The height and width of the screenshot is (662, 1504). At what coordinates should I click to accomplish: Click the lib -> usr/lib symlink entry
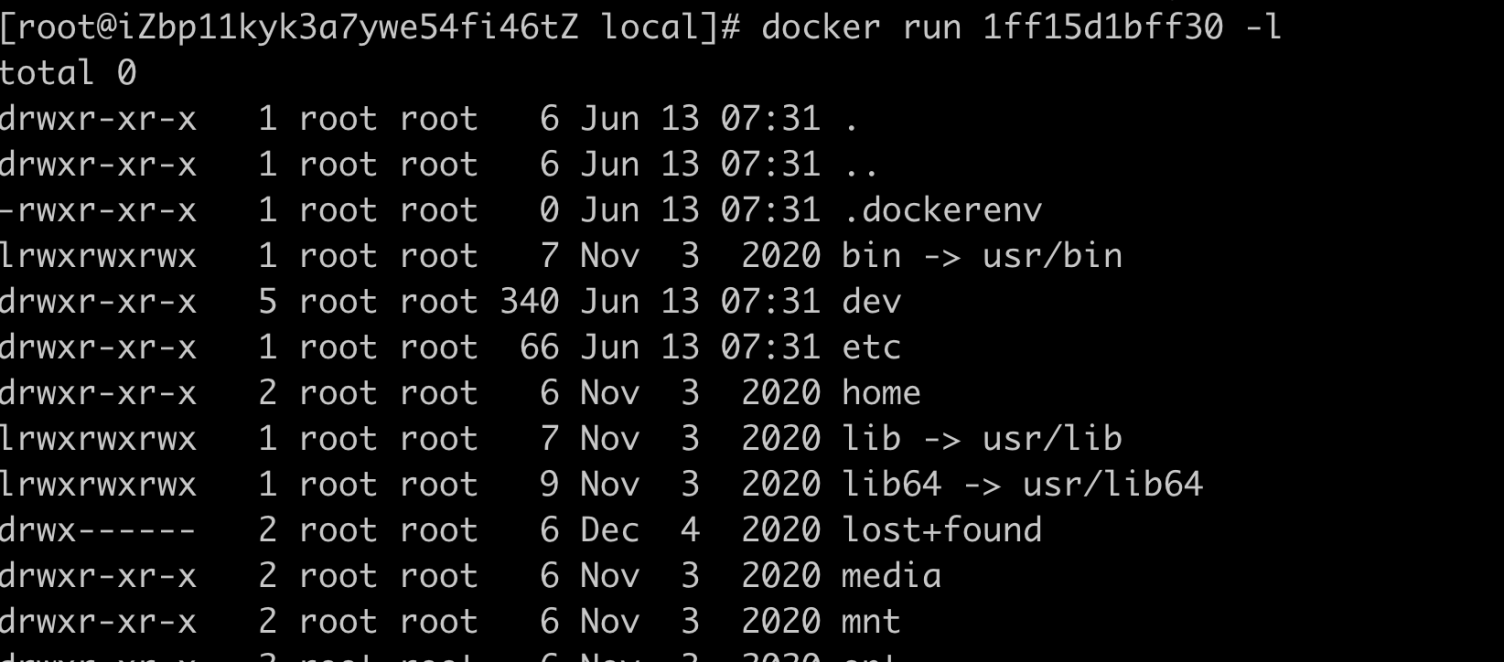[x=982, y=439]
